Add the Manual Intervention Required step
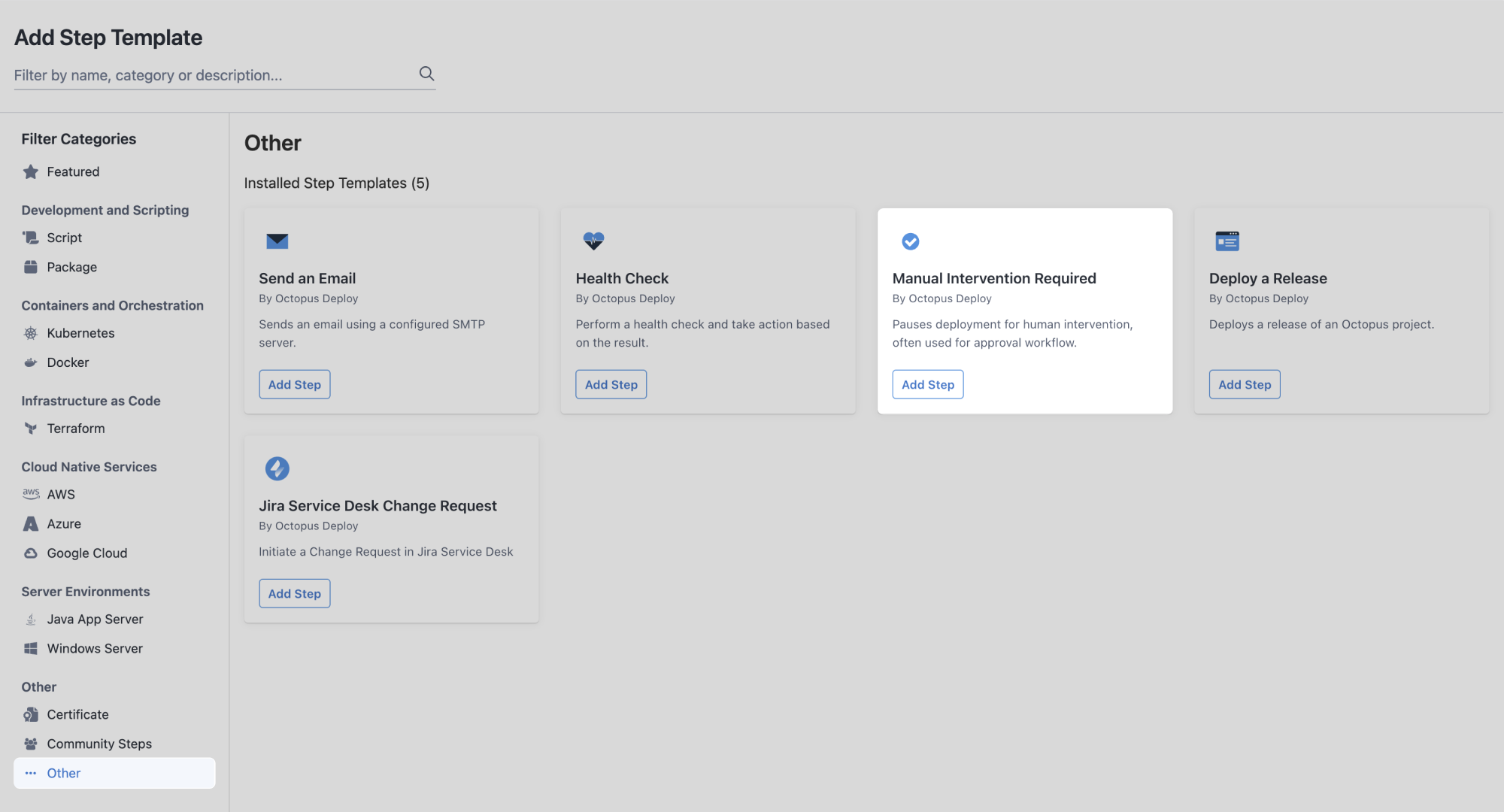 pos(928,384)
